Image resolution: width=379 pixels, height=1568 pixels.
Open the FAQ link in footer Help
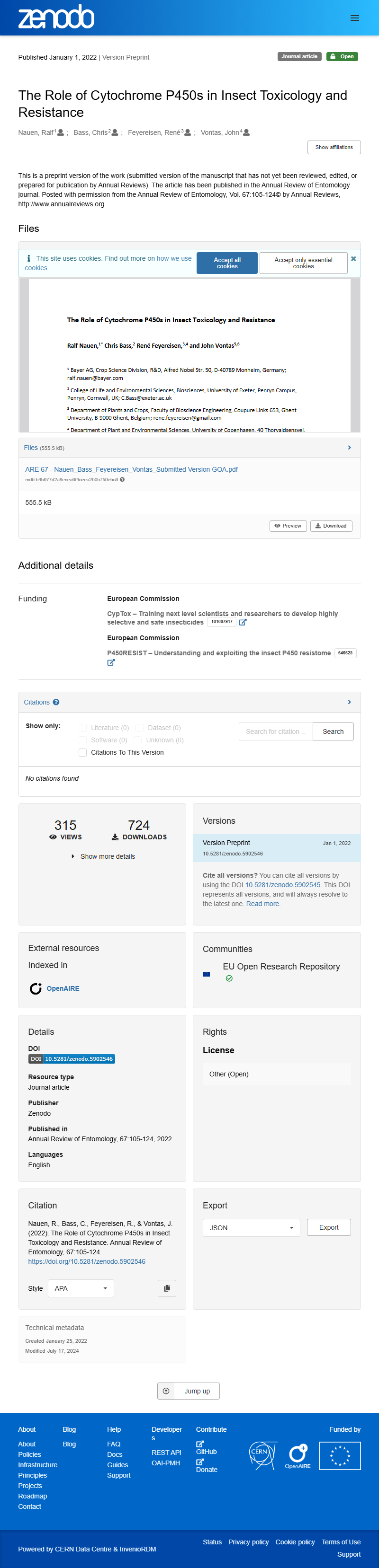point(114,1444)
